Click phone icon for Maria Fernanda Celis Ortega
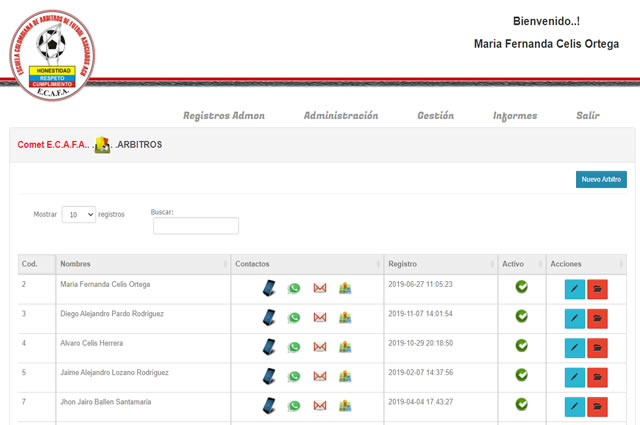The height and width of the screenshot is (425, 640). tap(270, 288)
